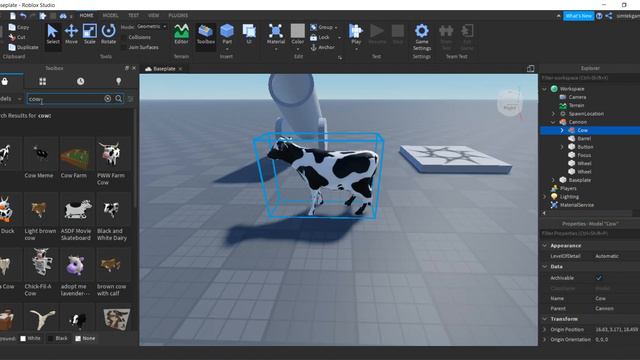Run the Toolbox search with magnifier icon
Image resolution: width=640 pixels, height=360 pixels.
[x=118, y=99]
